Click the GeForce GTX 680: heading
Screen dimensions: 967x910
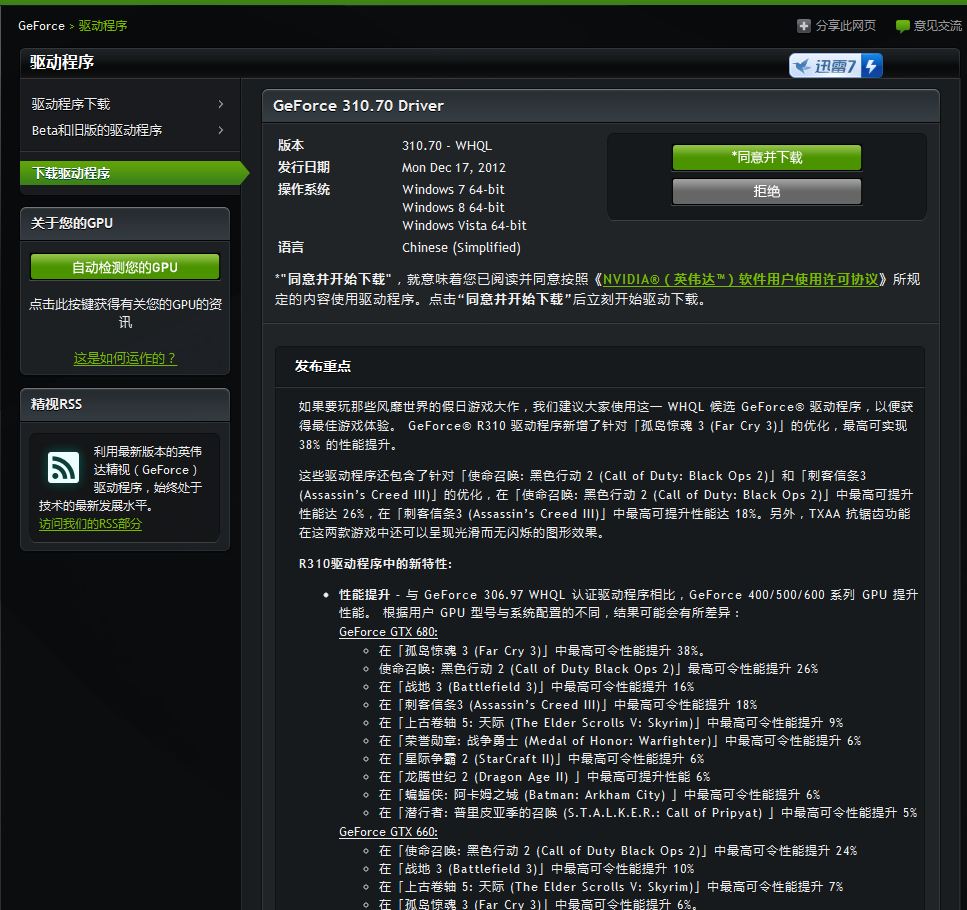pyautogui.click(x=389, y=632)
